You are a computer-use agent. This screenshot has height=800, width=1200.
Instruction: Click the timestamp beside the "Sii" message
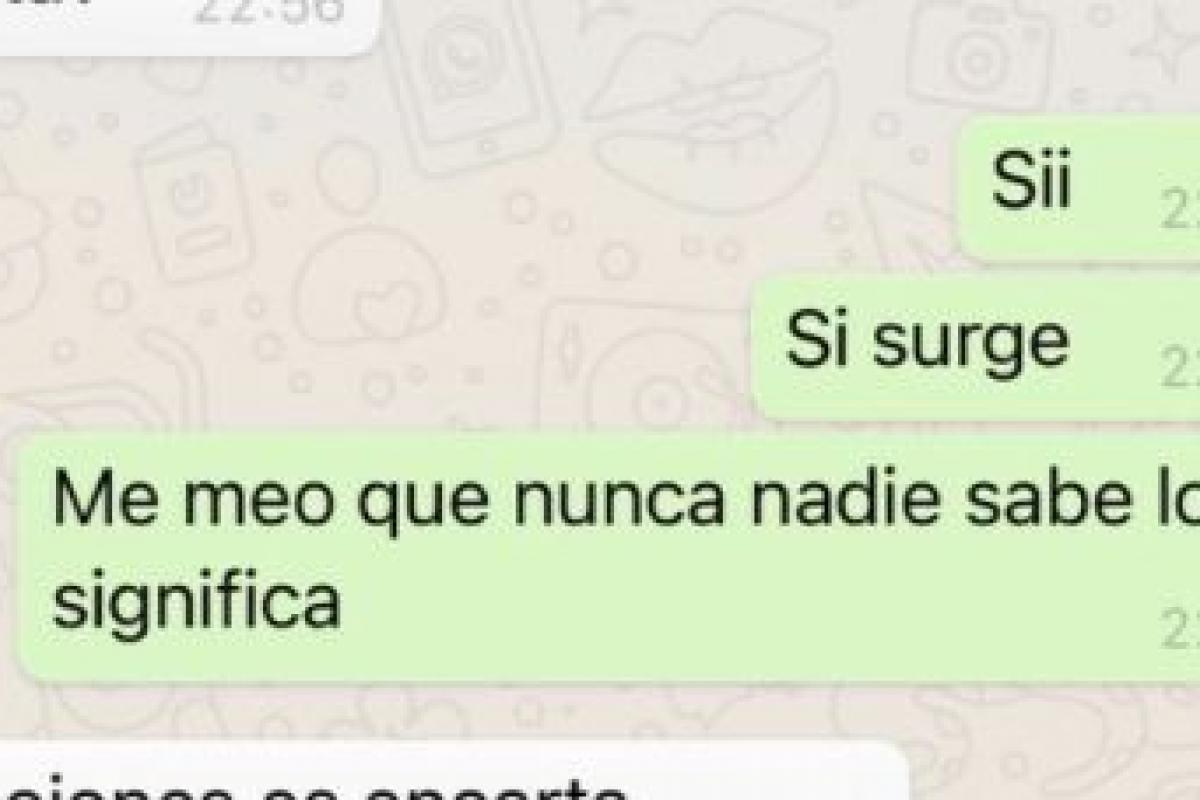pyautogui.click(x=1180, y=212)
